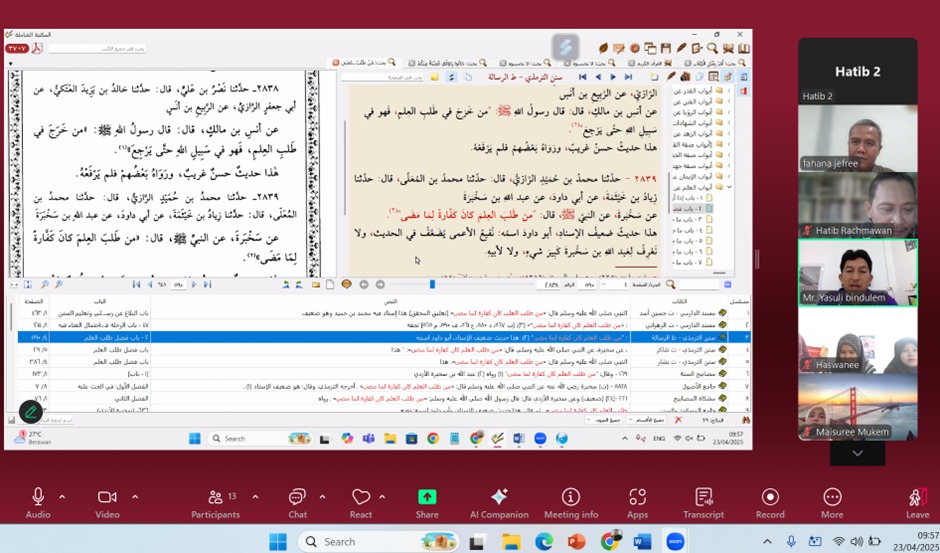
Task: Open Chat panel in Zoom
Action: click(297, 503)
